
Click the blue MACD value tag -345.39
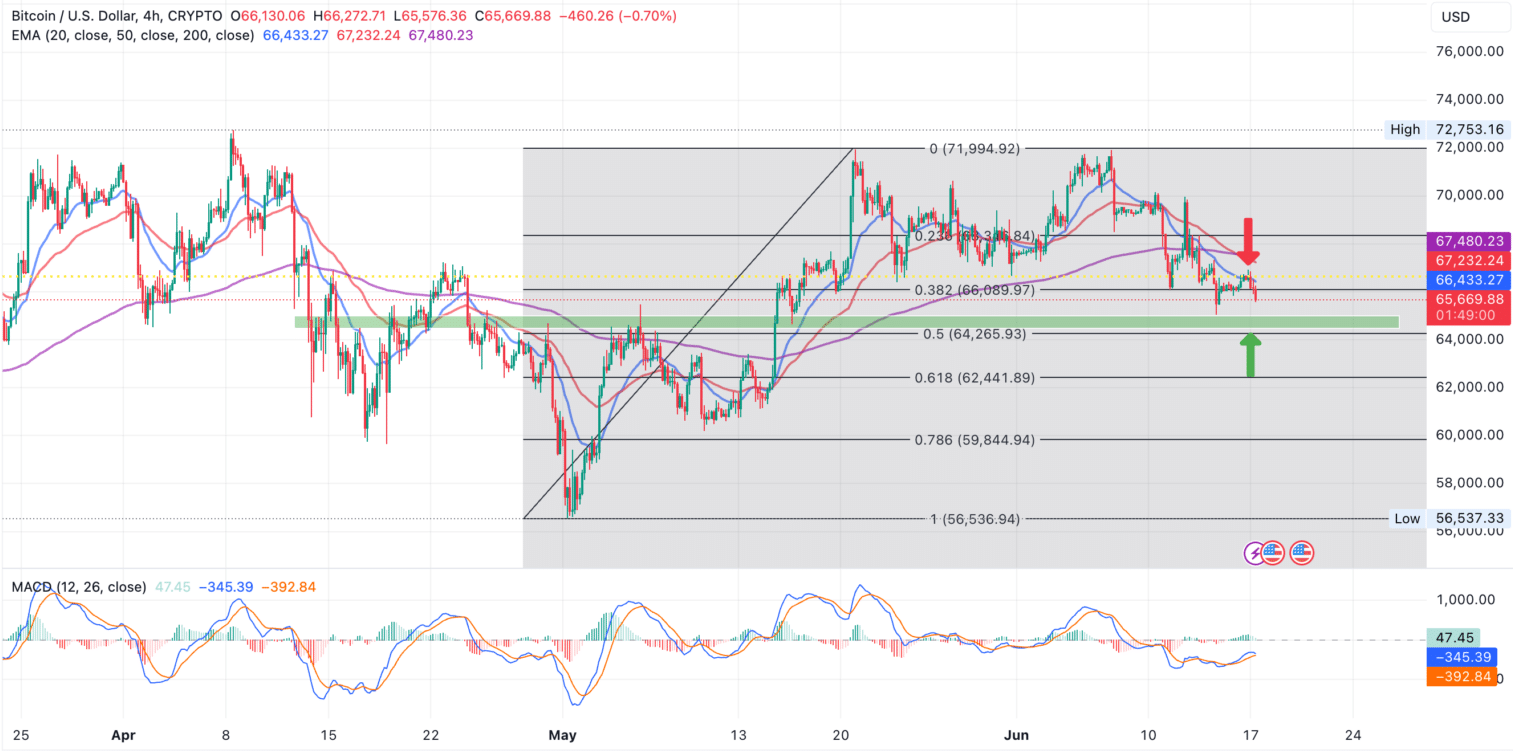click(x=1462, y=658)
